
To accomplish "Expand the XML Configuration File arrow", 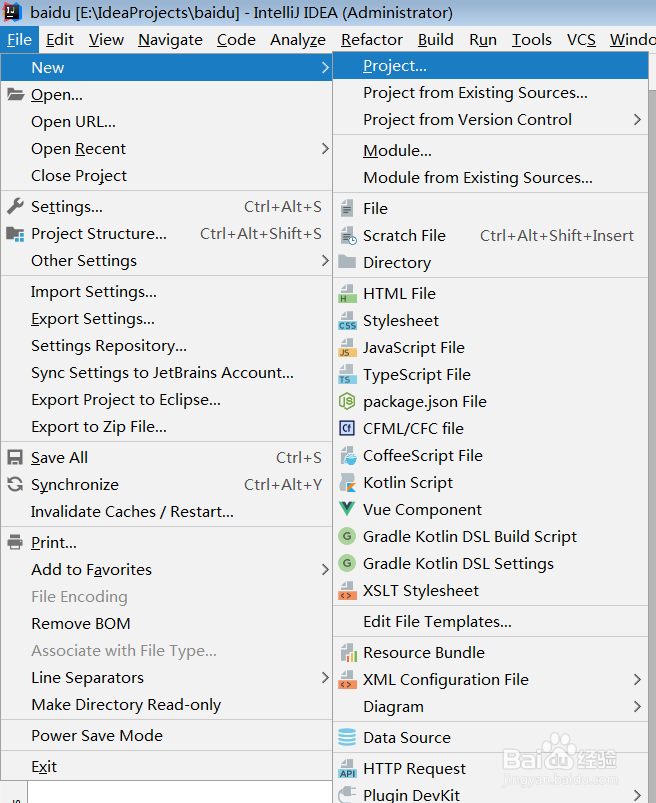I will pyautogui.click(x=637, y=680).
